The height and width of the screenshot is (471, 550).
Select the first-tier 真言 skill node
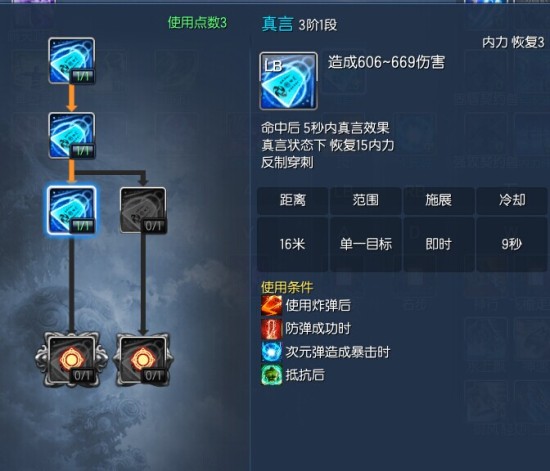pyautogui.click(x=72, y=61)
